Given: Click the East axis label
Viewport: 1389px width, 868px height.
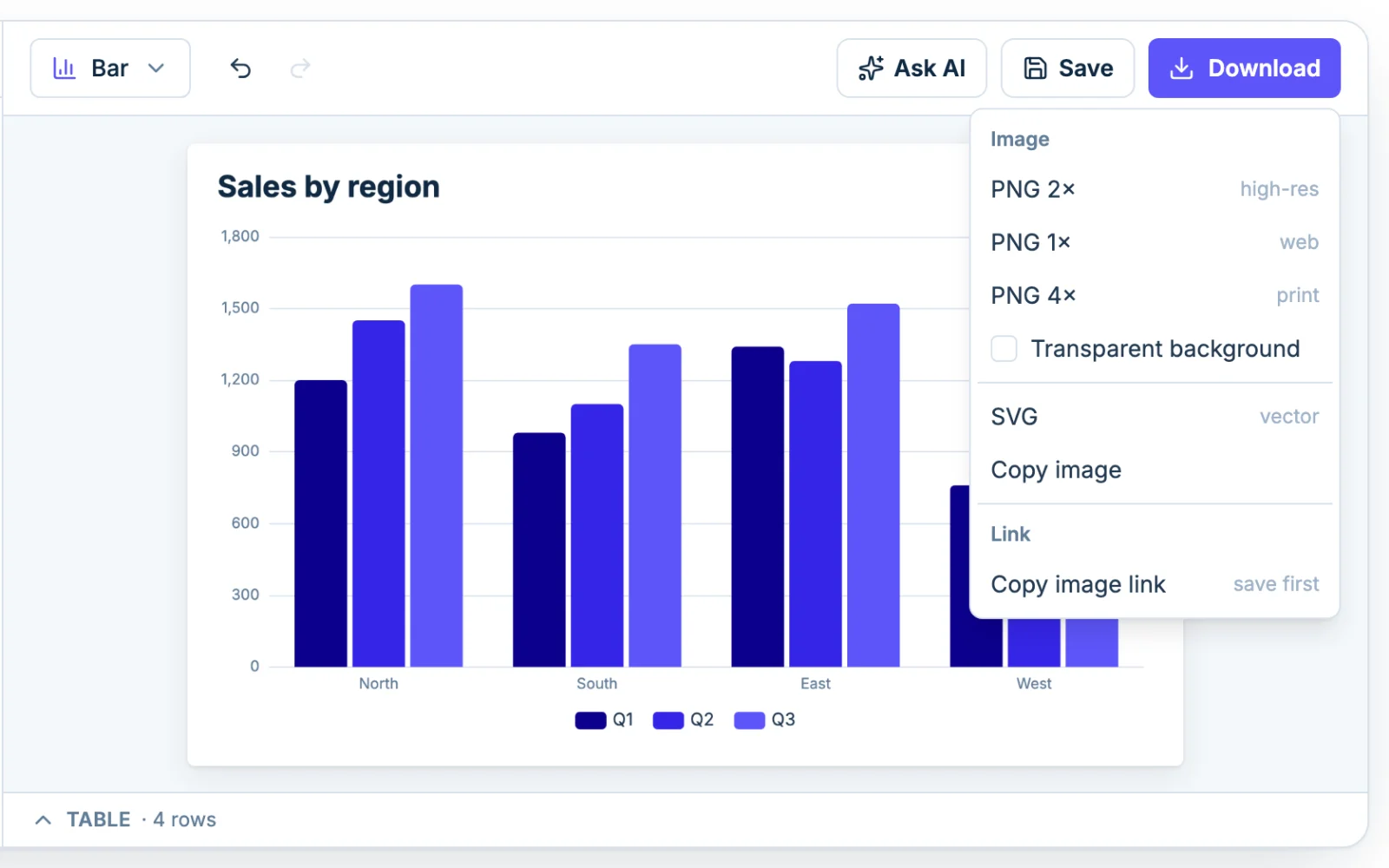Looking at the screenshot, I should pyautogui.click(x=815, y=684).
